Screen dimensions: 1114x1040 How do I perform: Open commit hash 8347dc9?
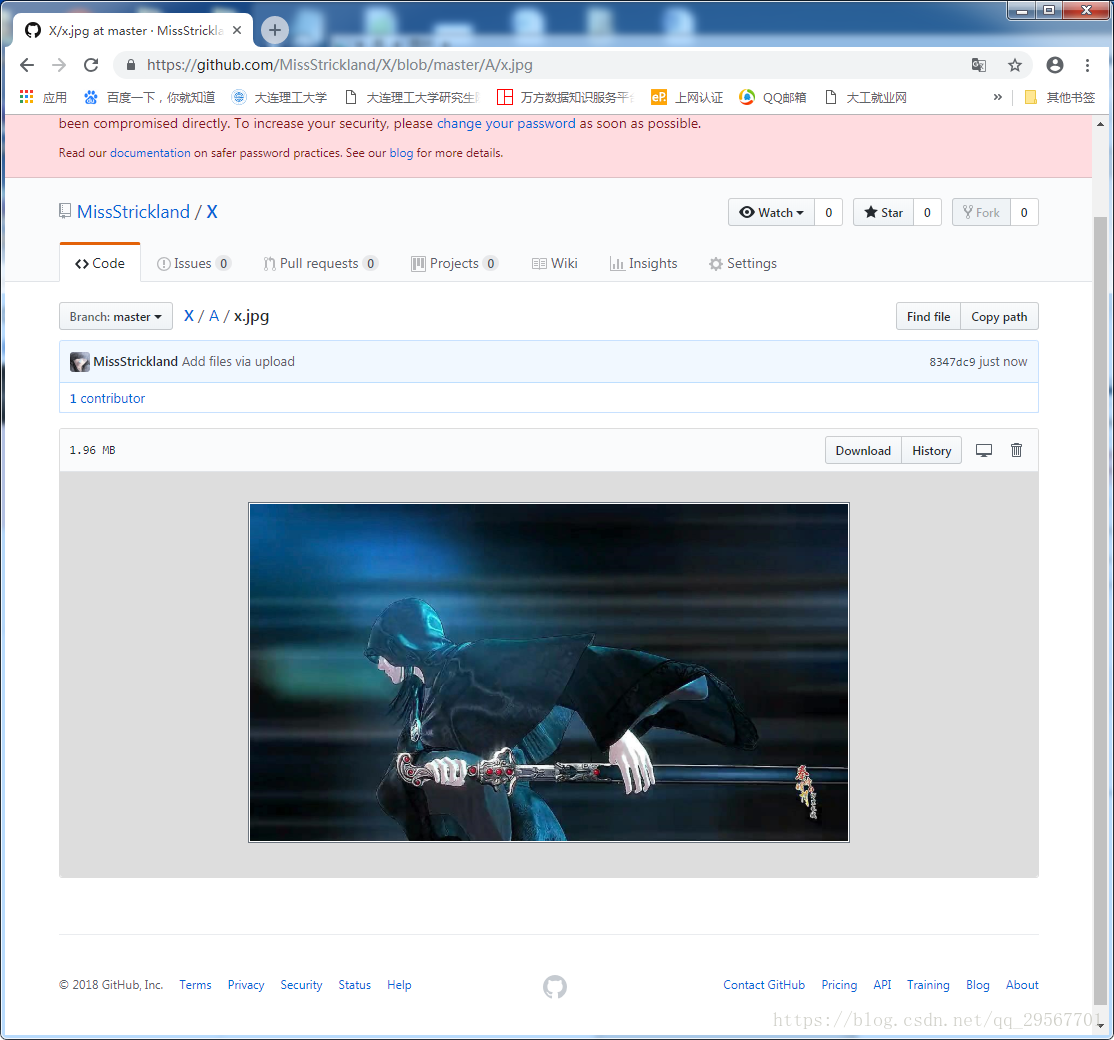coord(952,362)
